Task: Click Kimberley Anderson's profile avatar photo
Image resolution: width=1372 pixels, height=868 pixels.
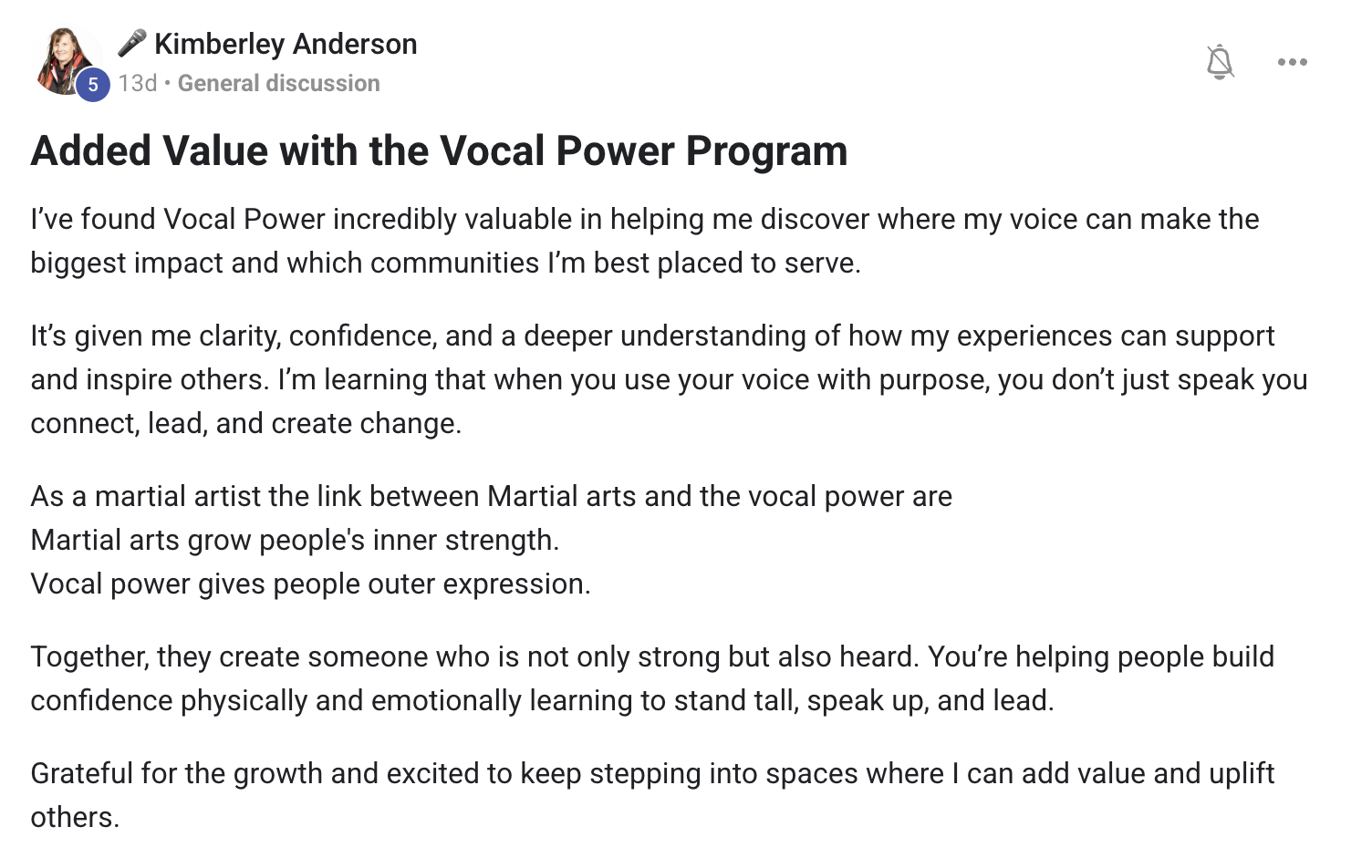Action: 64,57
